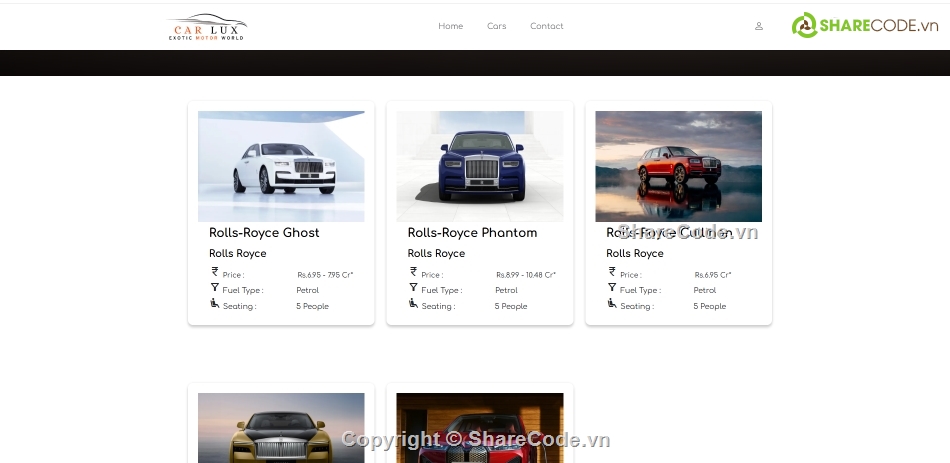The width and height of the screenshot is (950, 463).
Task: Open the Rolls-Royce Phantom title link
Action: [472, 233]
